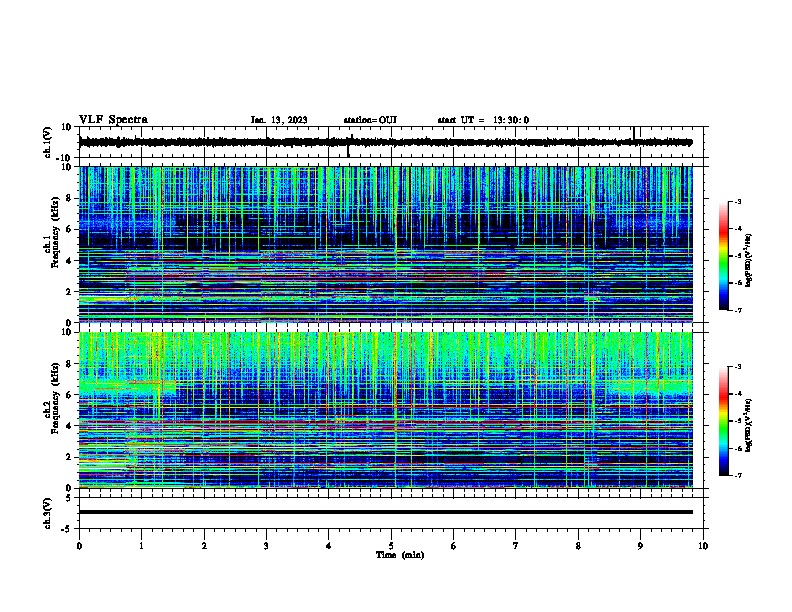Screen dimensions: 792x612
Task: Click the "-7" tick on ch.2 color bar
Action: coord(738,475)
